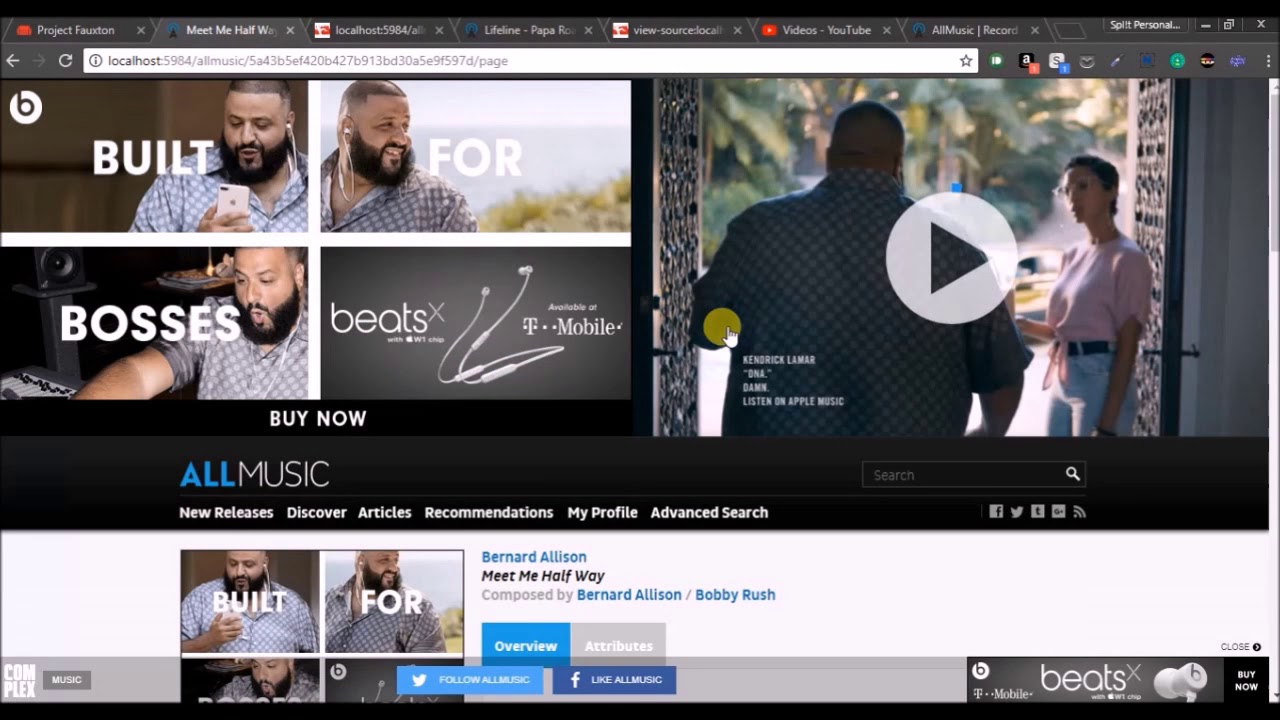The height and width of the screenshot is (720, 1280).
Task: Open a new browser tab
Action: (1070, 31)
